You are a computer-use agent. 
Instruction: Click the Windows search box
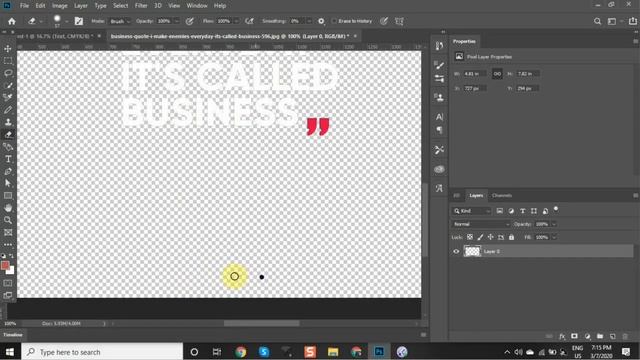[102, 352]
